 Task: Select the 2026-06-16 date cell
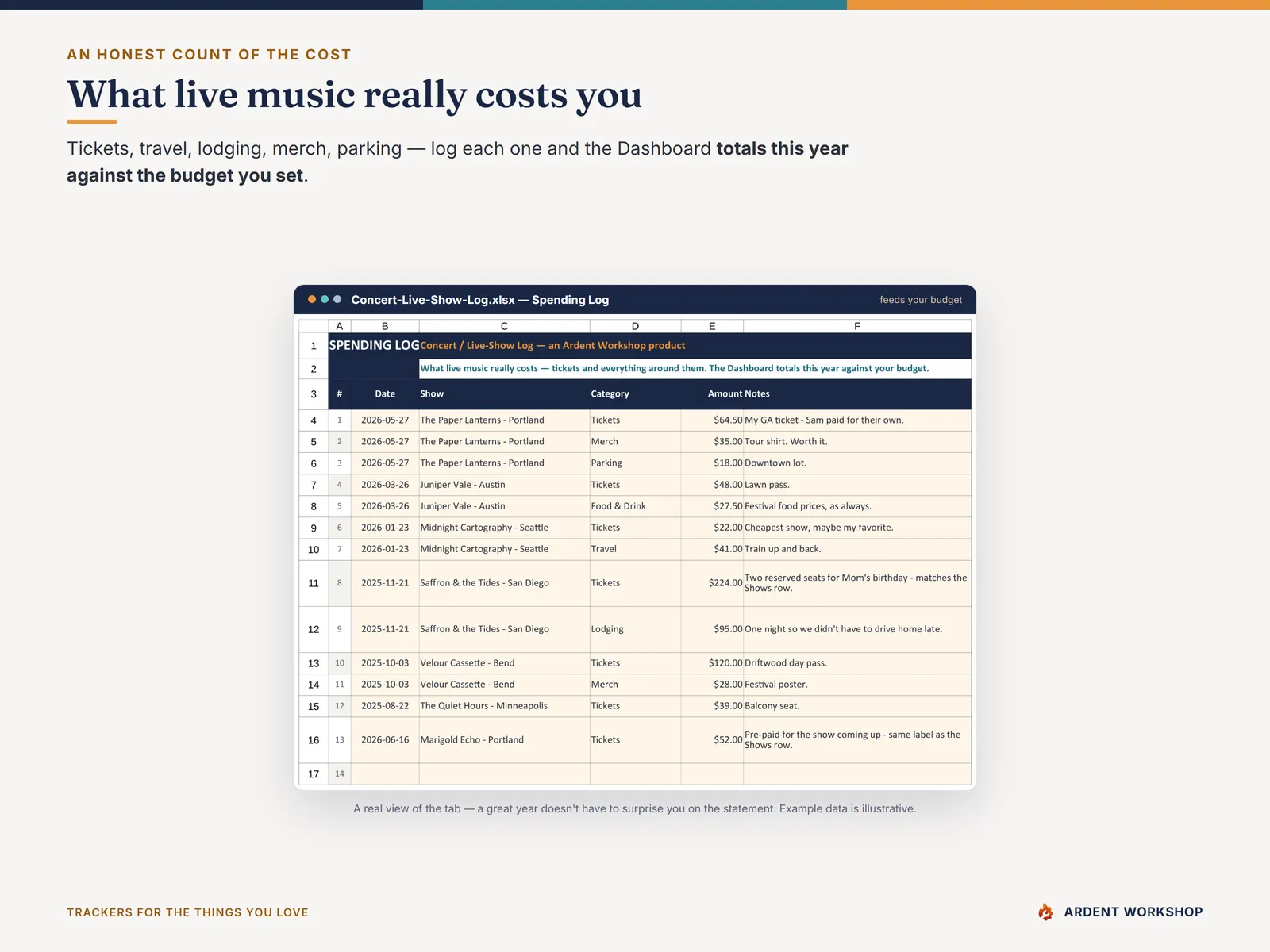pyautogui.click(x=385, y=740)
